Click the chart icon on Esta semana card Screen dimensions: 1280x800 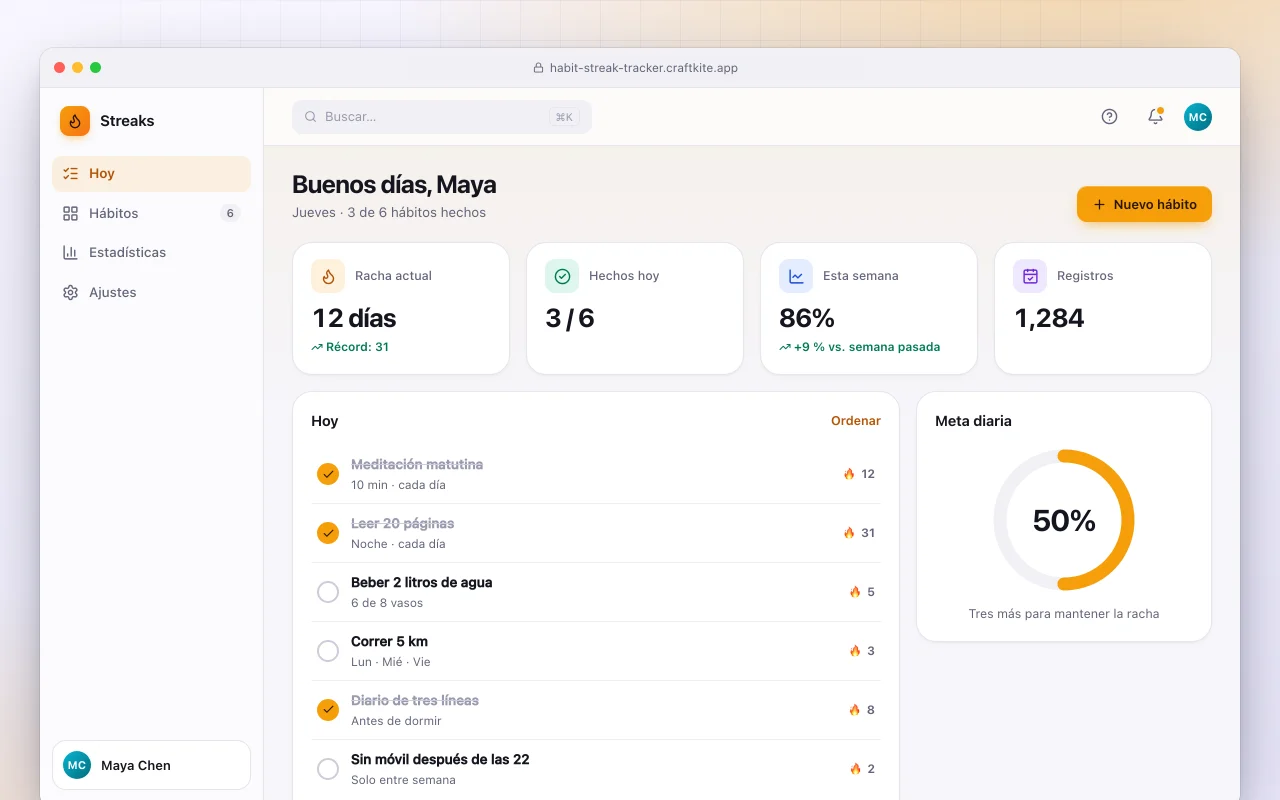coord(796,276)
